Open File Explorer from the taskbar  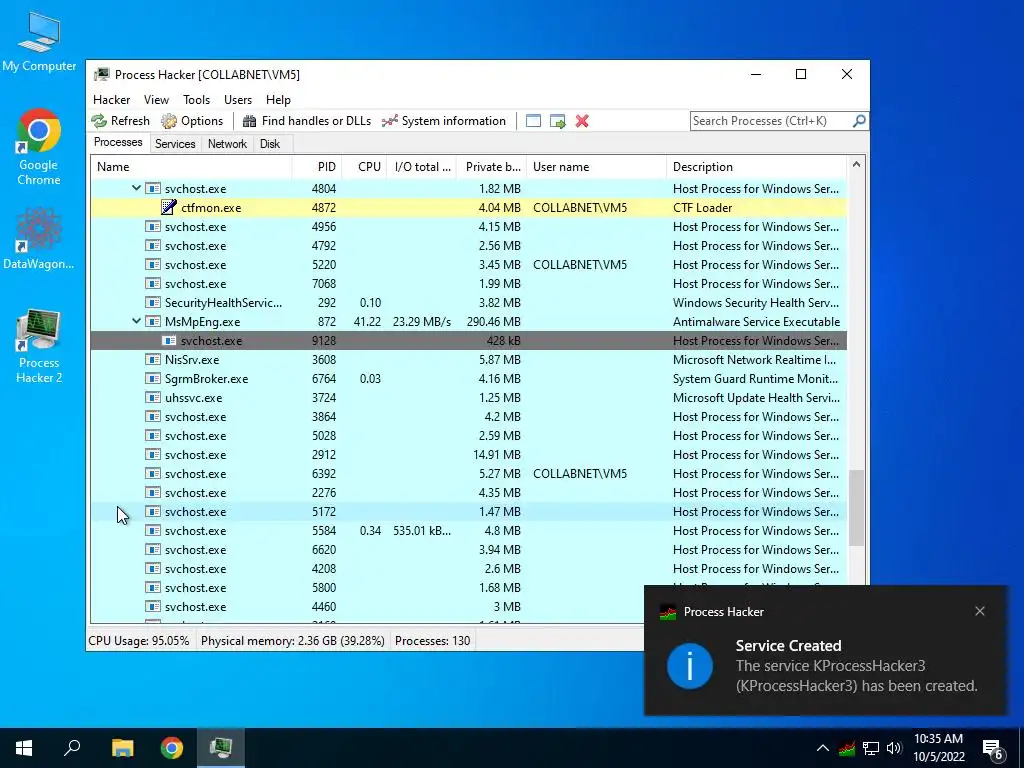click(122, 748)
